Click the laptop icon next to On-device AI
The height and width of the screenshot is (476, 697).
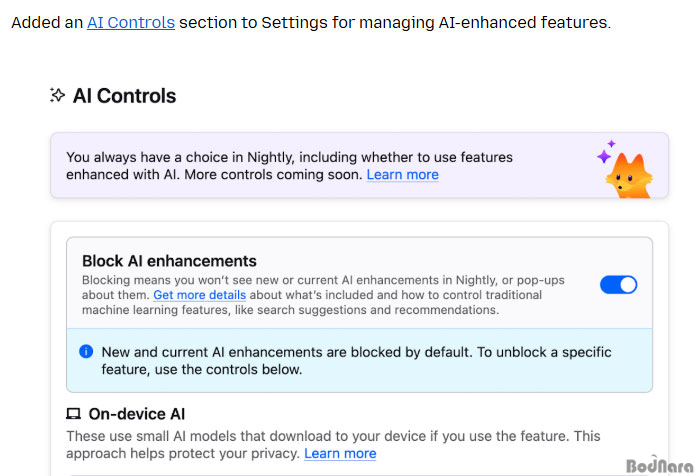click(x=73, y=414)
